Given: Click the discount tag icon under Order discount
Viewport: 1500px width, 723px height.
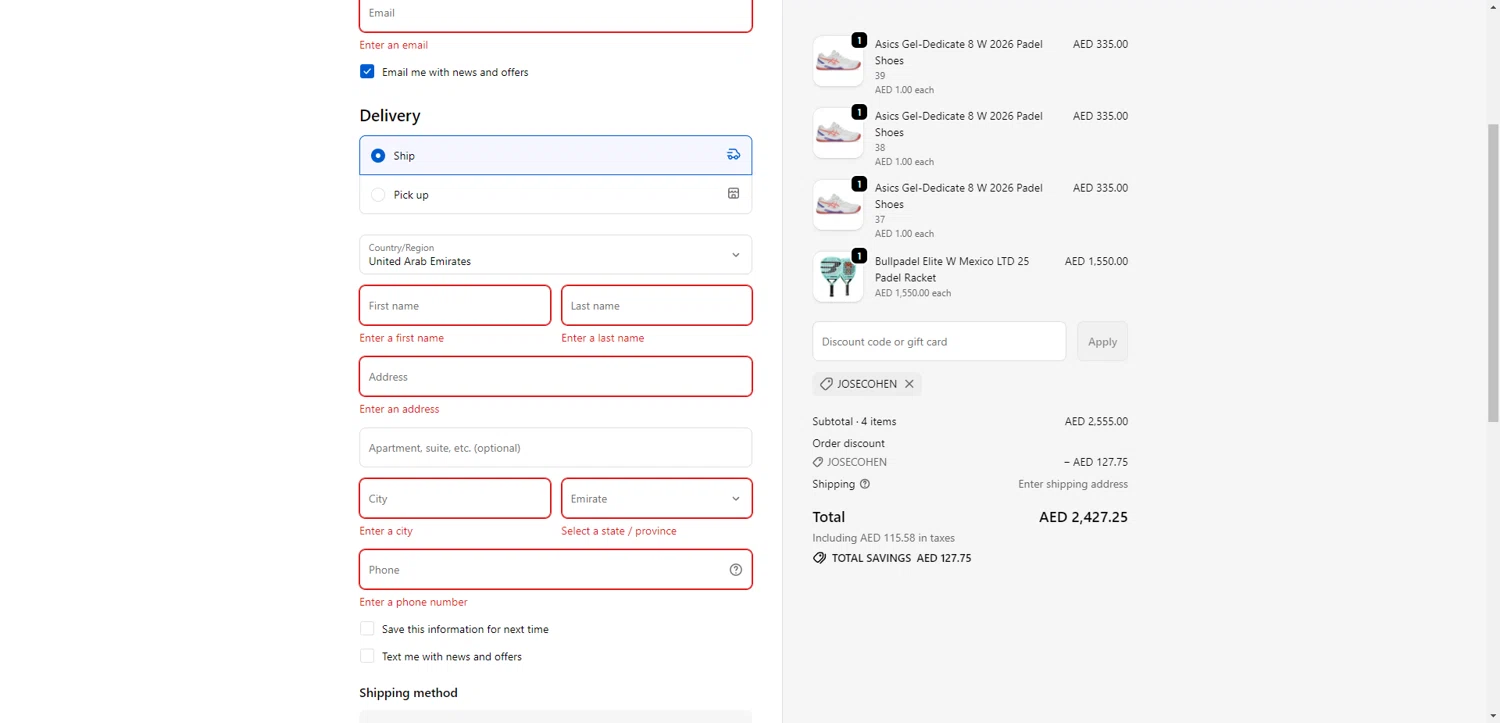Looking at the screenshot, I should (818, 462).
